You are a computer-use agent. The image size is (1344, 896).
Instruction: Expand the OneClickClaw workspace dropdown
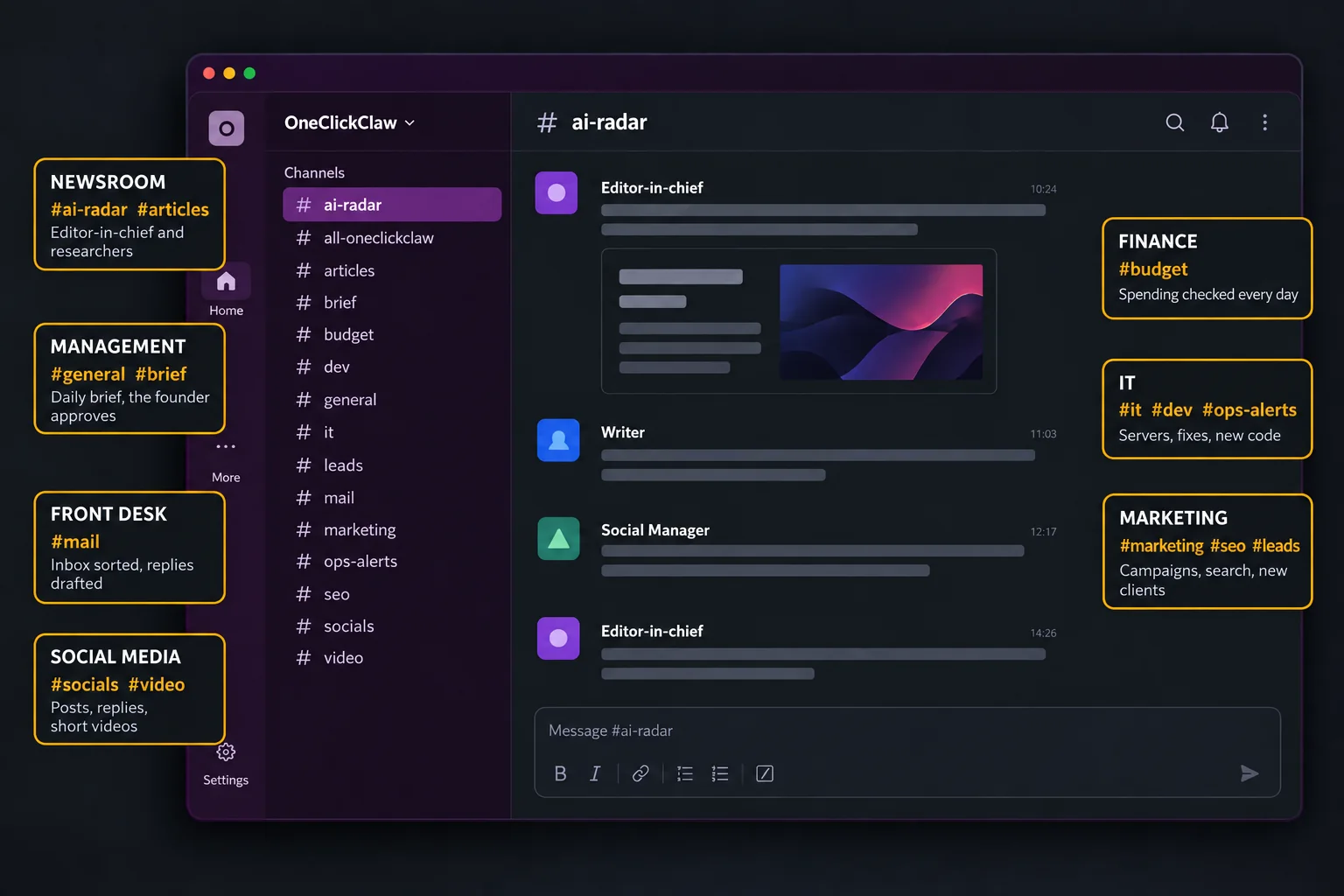click(x=349, y=123)
